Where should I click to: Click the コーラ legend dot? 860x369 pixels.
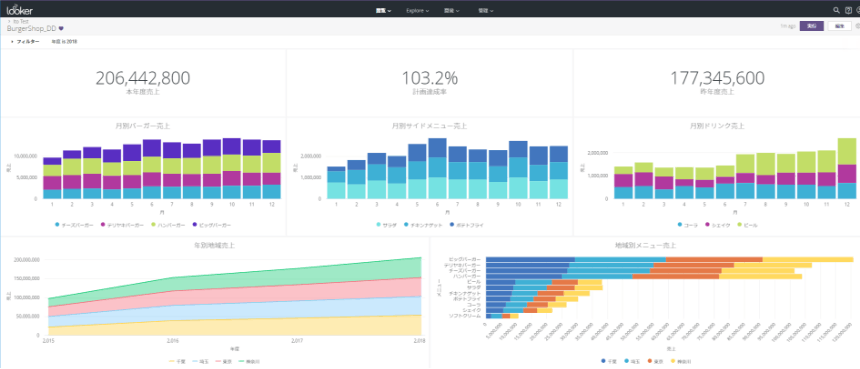(x=680, y=225)
